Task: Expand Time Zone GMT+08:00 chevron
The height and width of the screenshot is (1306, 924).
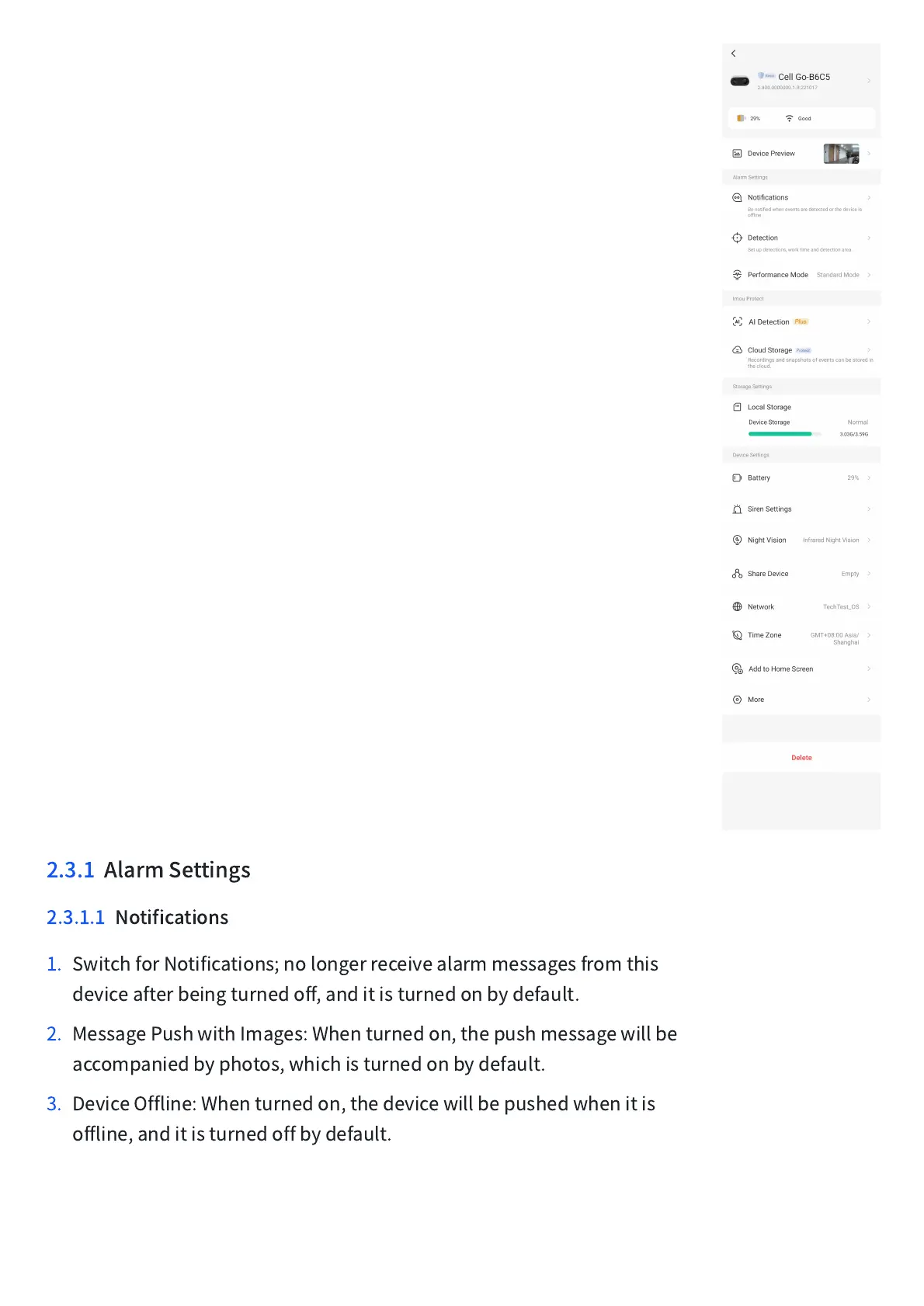Action: [869, 635]
